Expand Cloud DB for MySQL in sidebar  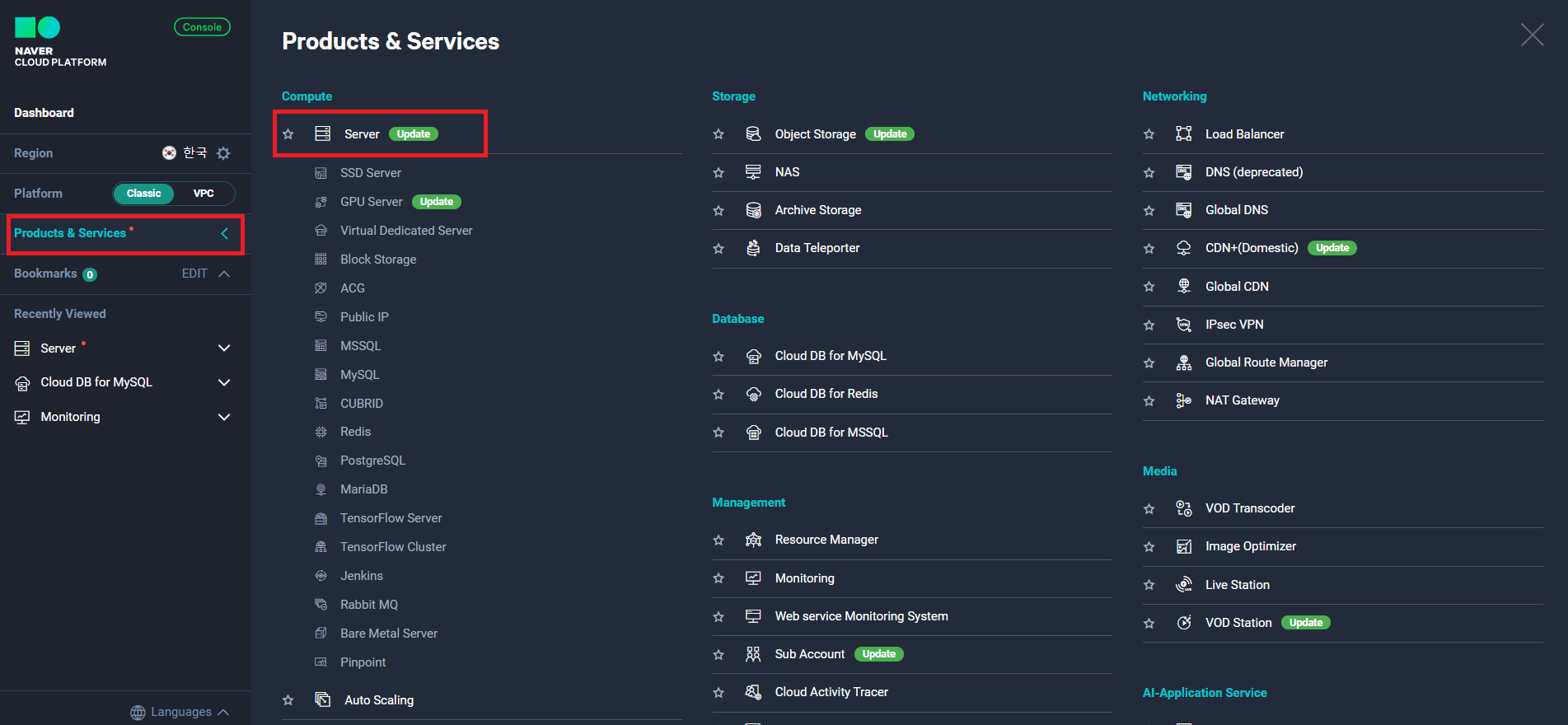[x=224, y=382]
